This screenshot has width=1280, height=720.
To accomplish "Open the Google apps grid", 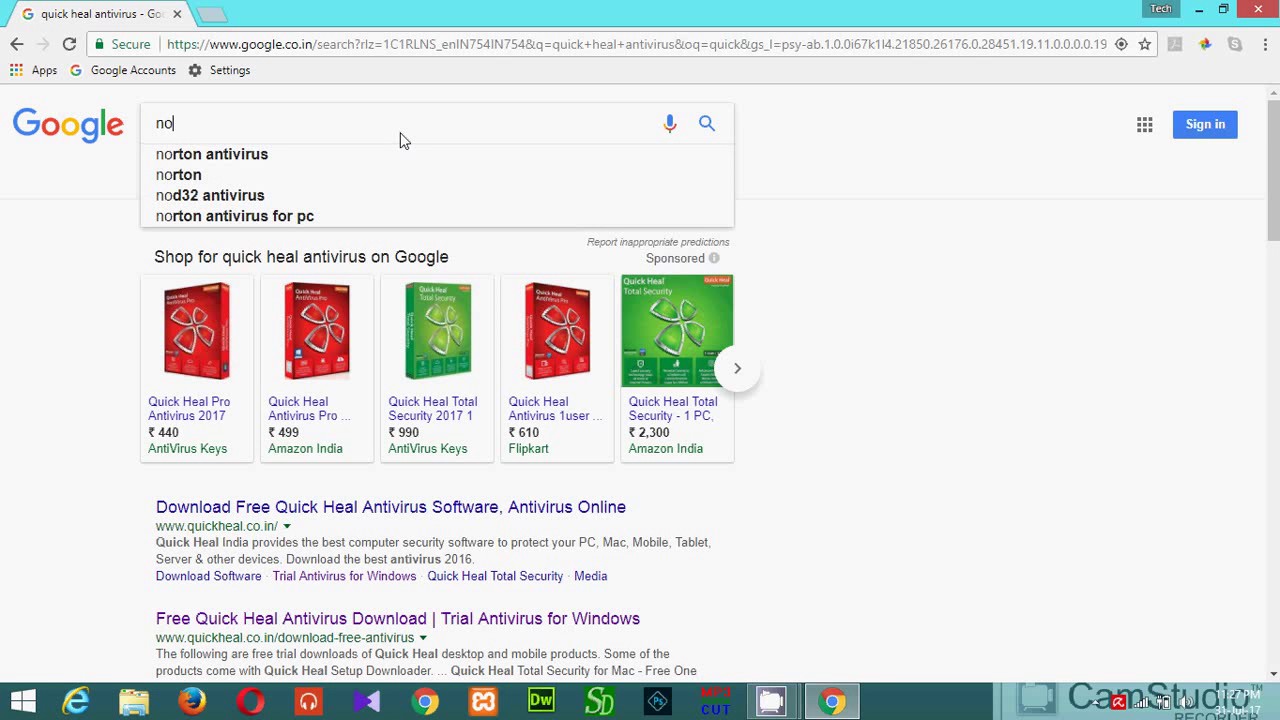I will coord(1145,124).
